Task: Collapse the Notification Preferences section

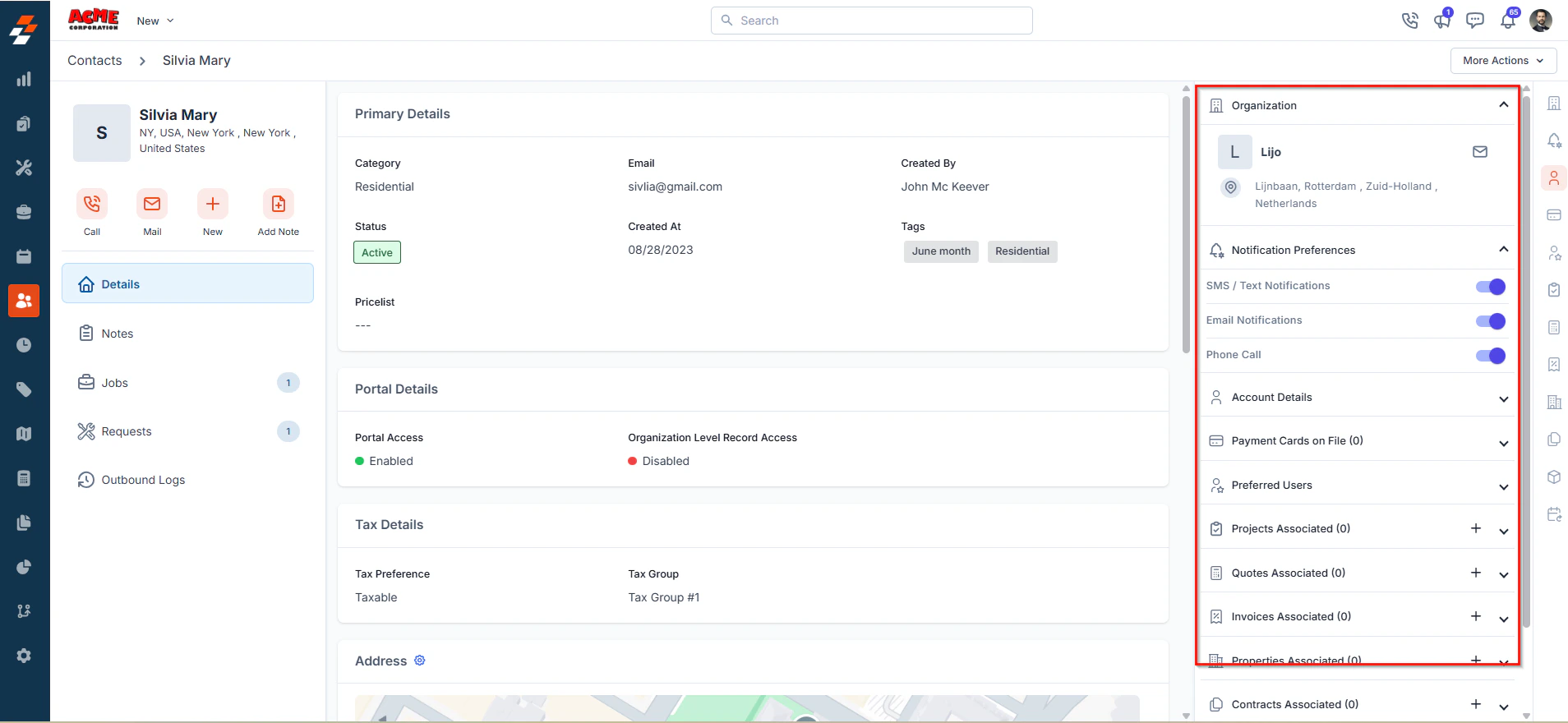Action: click(1503, 250)
